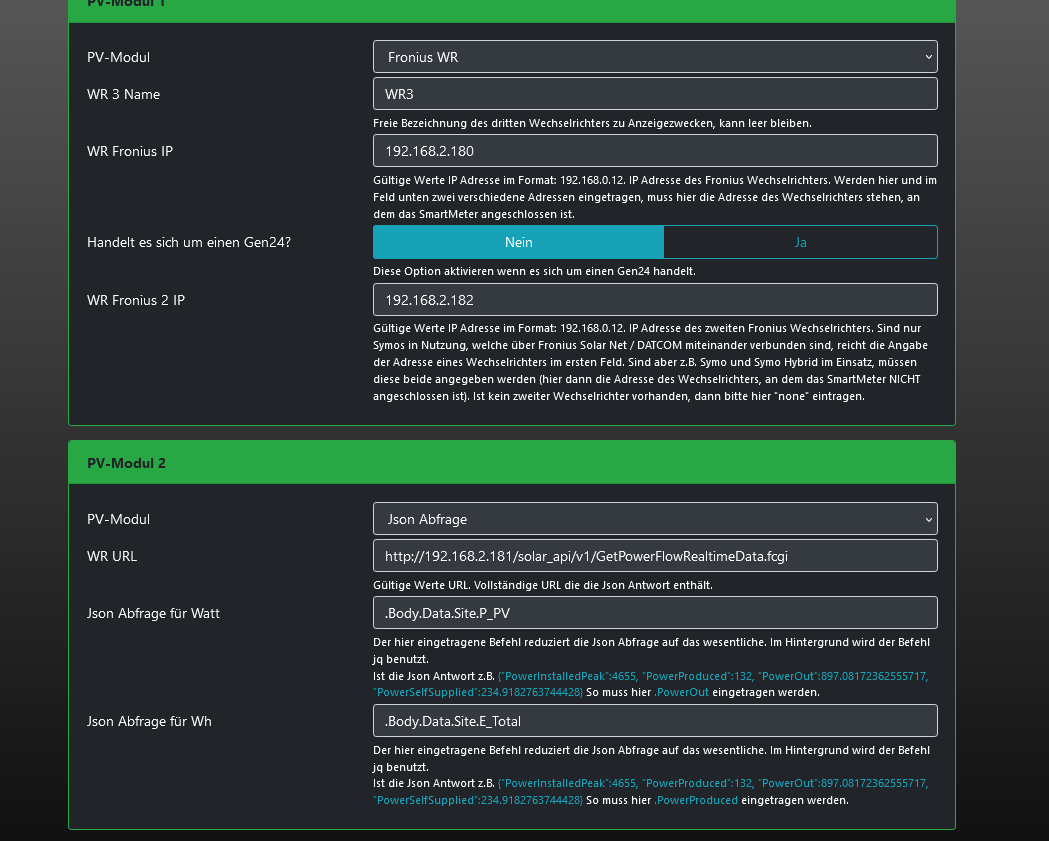Select Nein for the Gen24 option
Screen dimensions: 1049x841
pyautogui.click(x=518, y=242)
